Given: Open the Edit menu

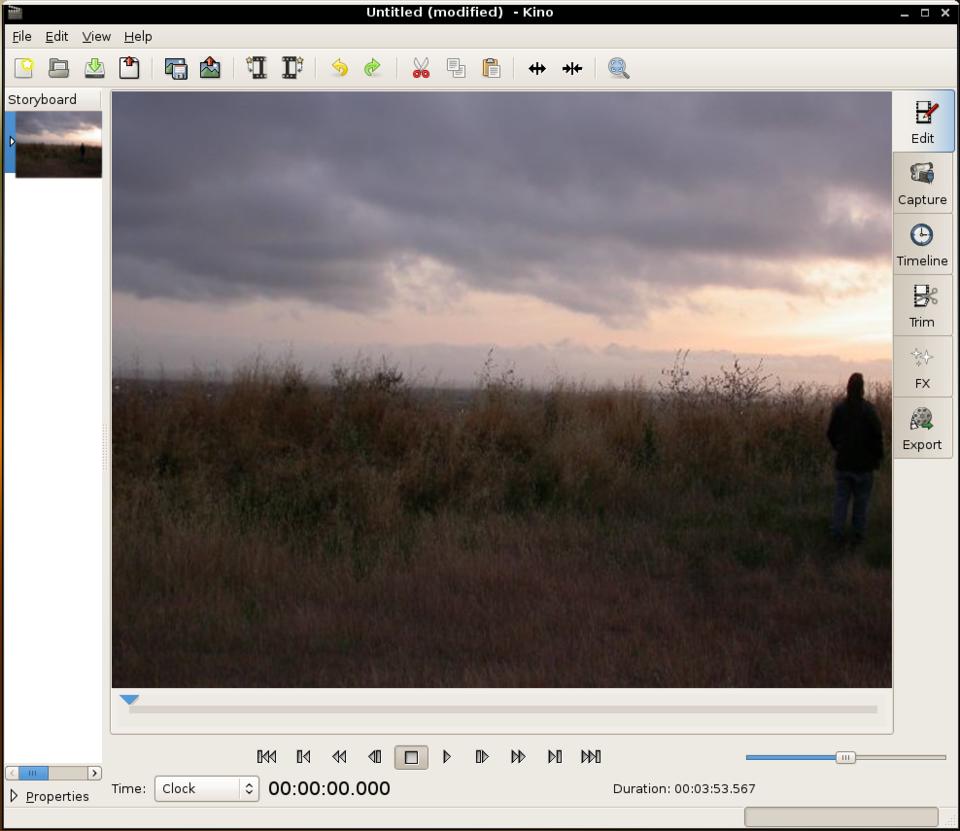Looking at the screenshot, I should click(x=57, y=36).
